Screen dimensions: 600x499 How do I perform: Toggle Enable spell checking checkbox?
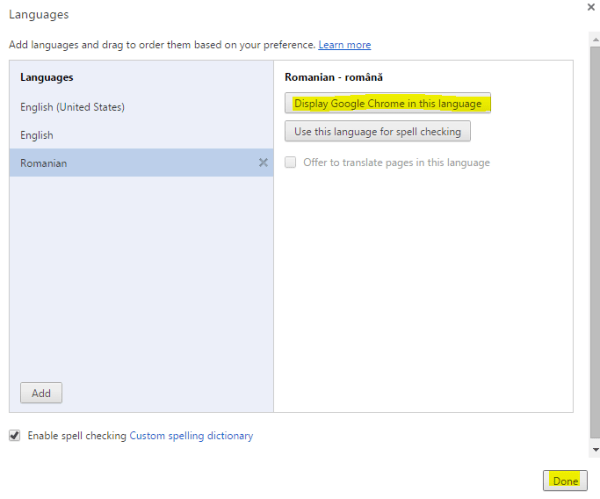pyautogui.click(x=15, y=435)
